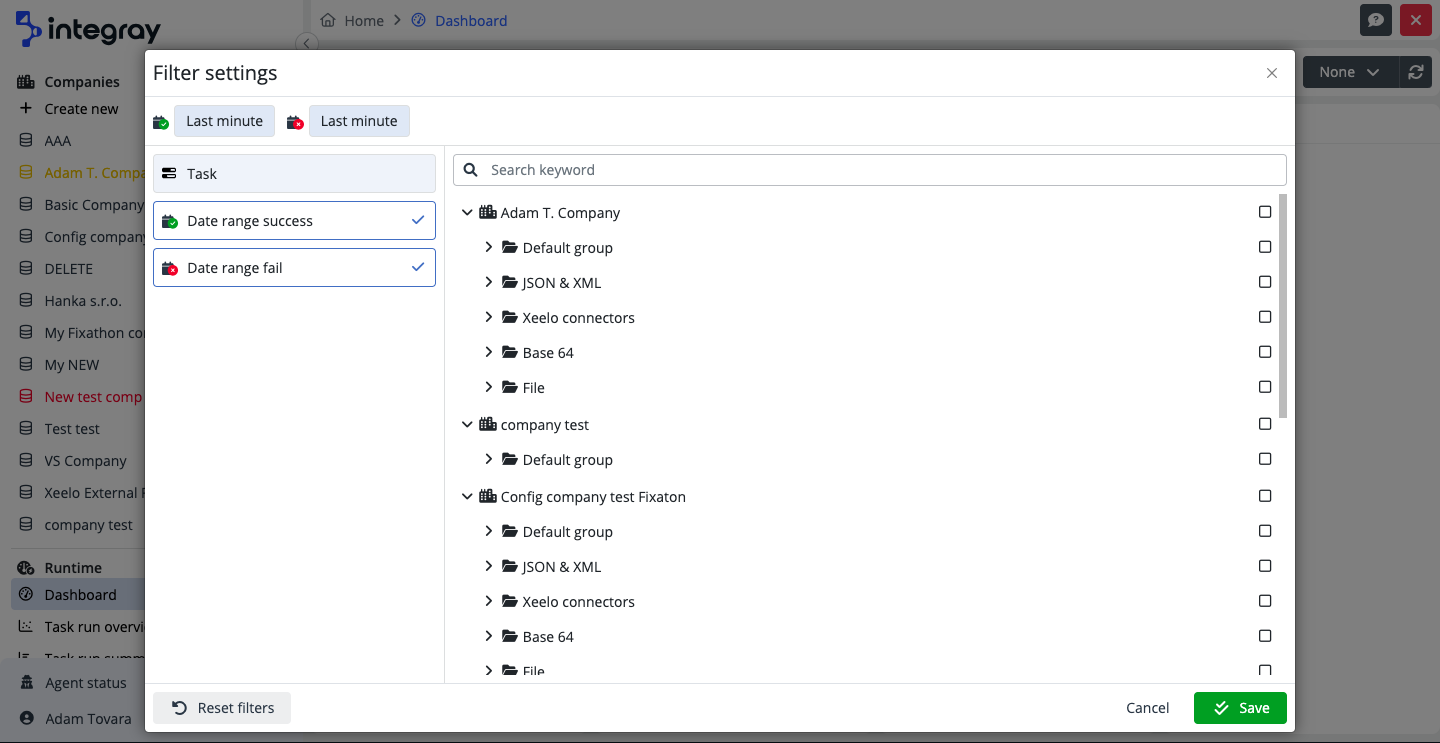Click the Adam T. Company building icon
Viewport: 1440px width, 743px height.
click(x=488, y=212)
